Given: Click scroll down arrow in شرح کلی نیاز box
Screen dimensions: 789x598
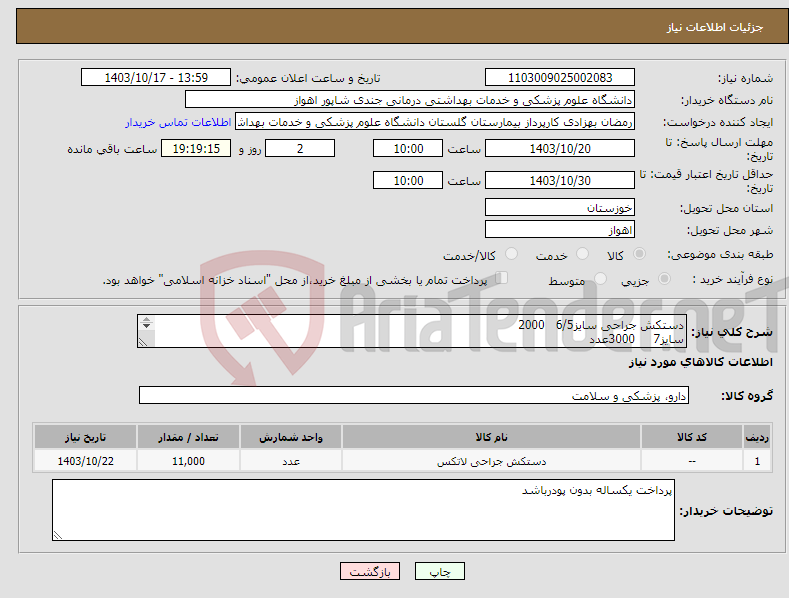Looking at the screenshot, I should [146, 326].
